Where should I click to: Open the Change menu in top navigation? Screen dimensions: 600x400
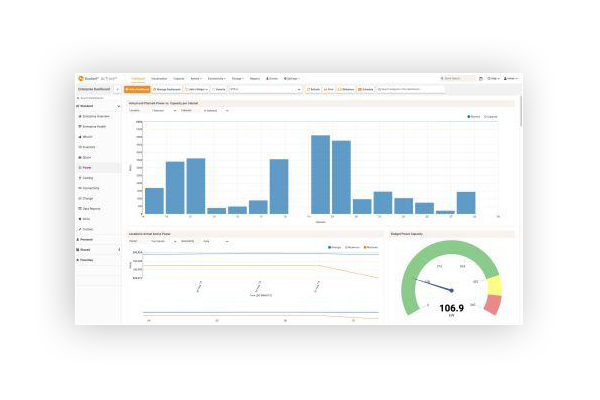pos(238,78)
